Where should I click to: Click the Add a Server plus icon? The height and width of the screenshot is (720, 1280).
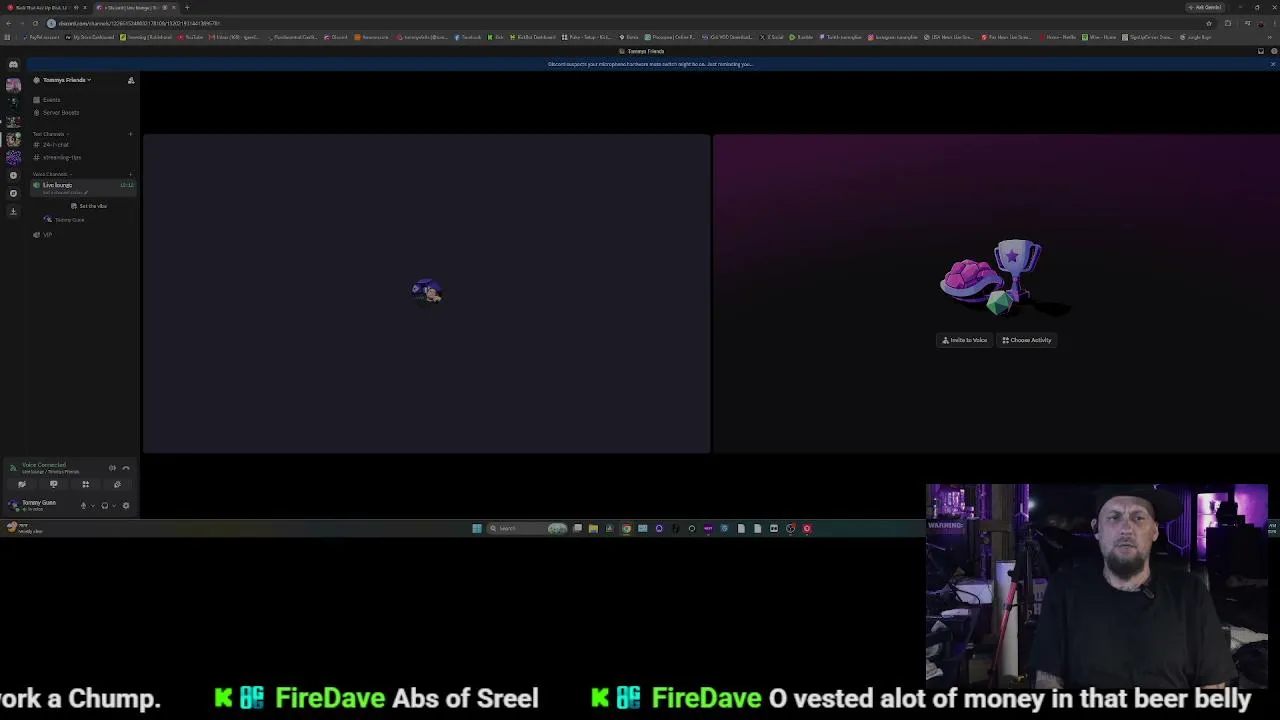(x=13, y=175)
